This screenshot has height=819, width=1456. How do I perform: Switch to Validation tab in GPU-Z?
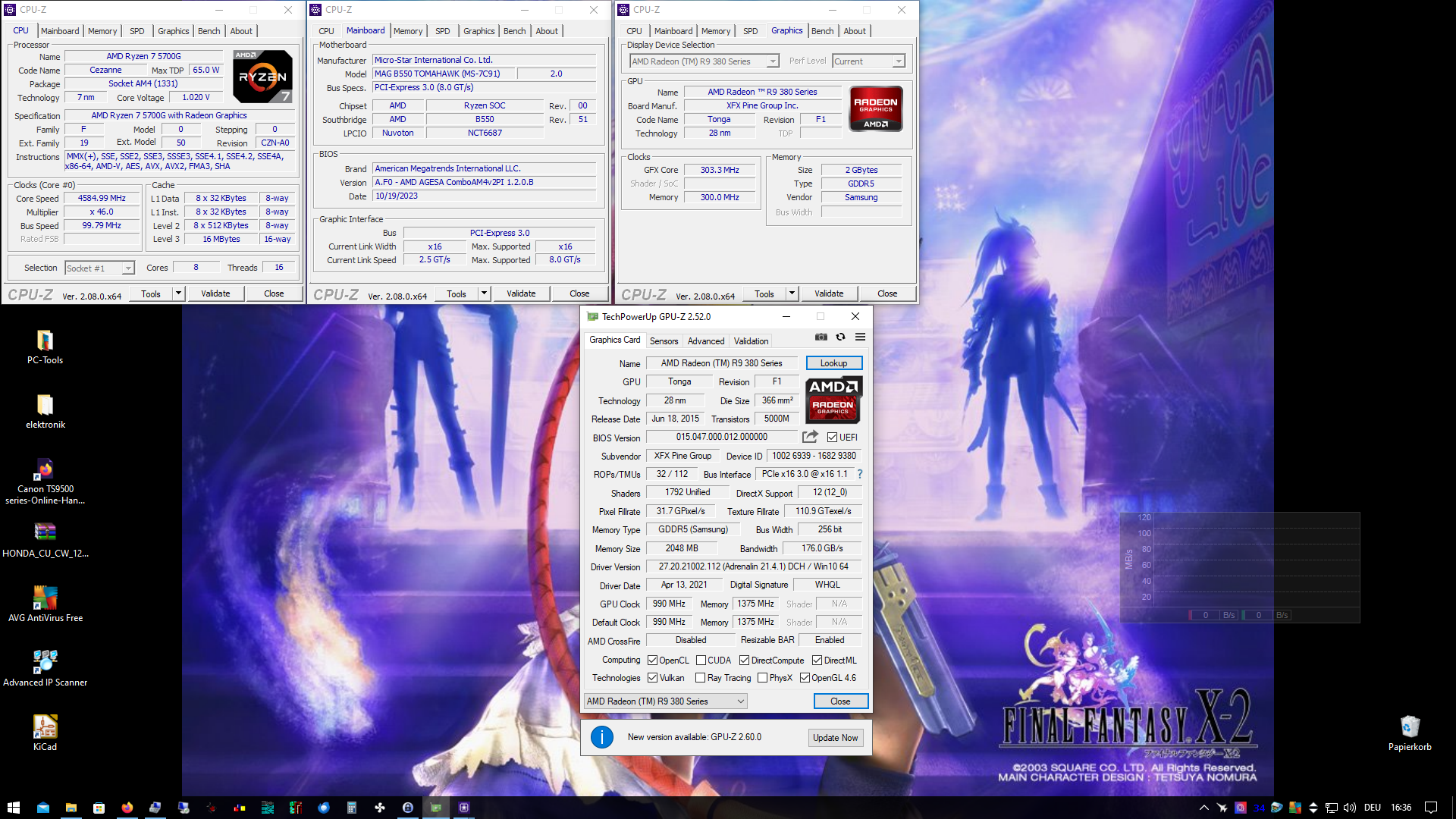[751, 341]
